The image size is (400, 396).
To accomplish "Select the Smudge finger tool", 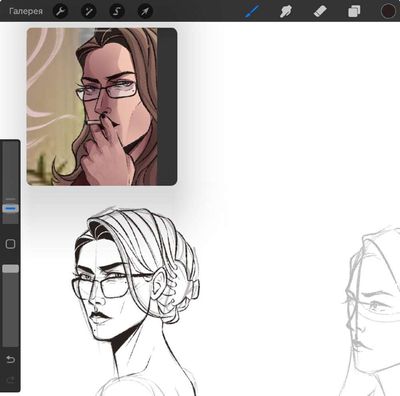I will point(286,12).
